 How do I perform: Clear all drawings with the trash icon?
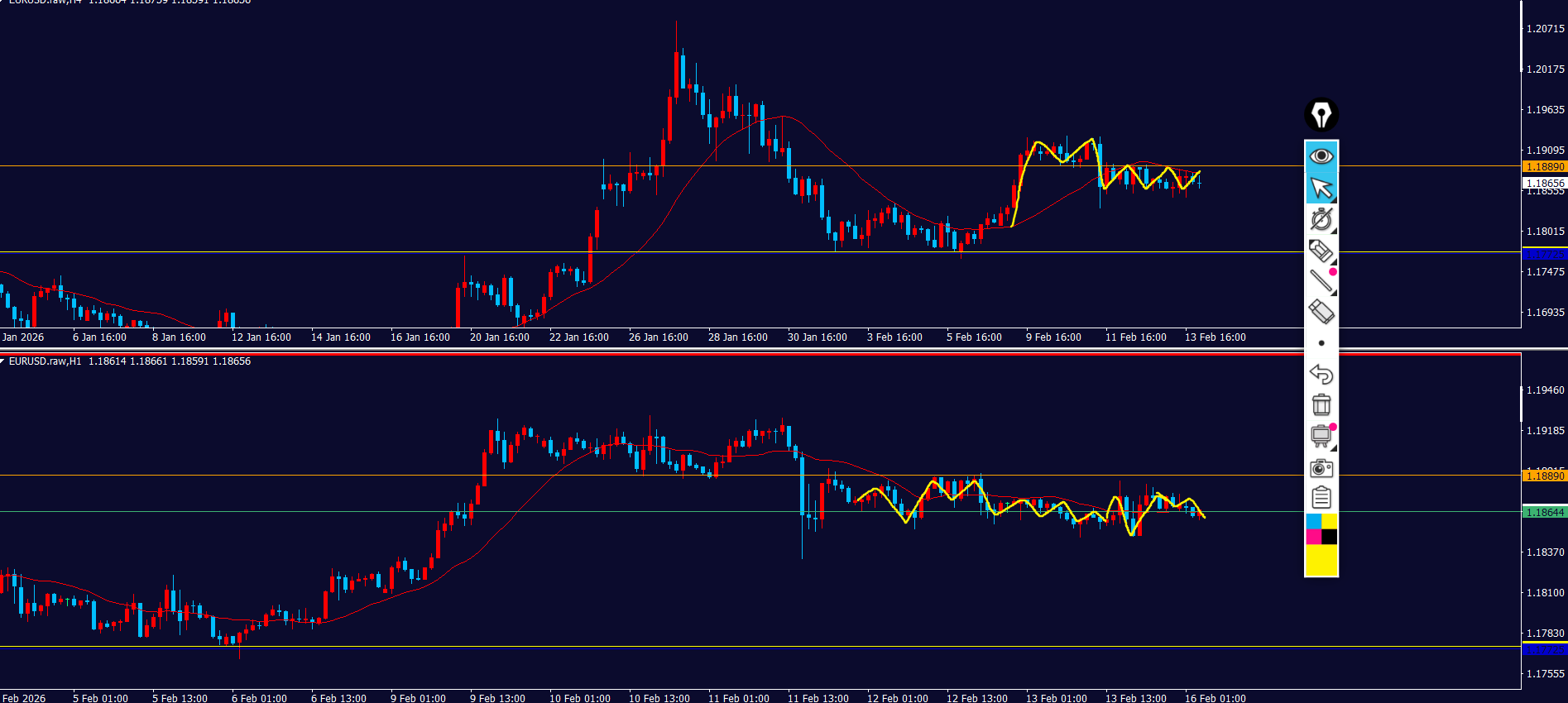[x=1321, y=404]
